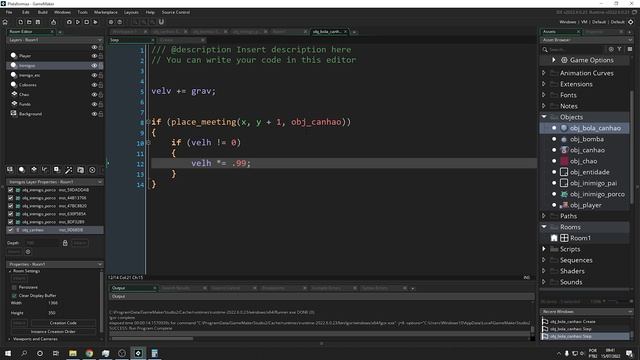Expand the Animation Curves folder
Viewport: 640px width, 360px height.
click(544, 73)
